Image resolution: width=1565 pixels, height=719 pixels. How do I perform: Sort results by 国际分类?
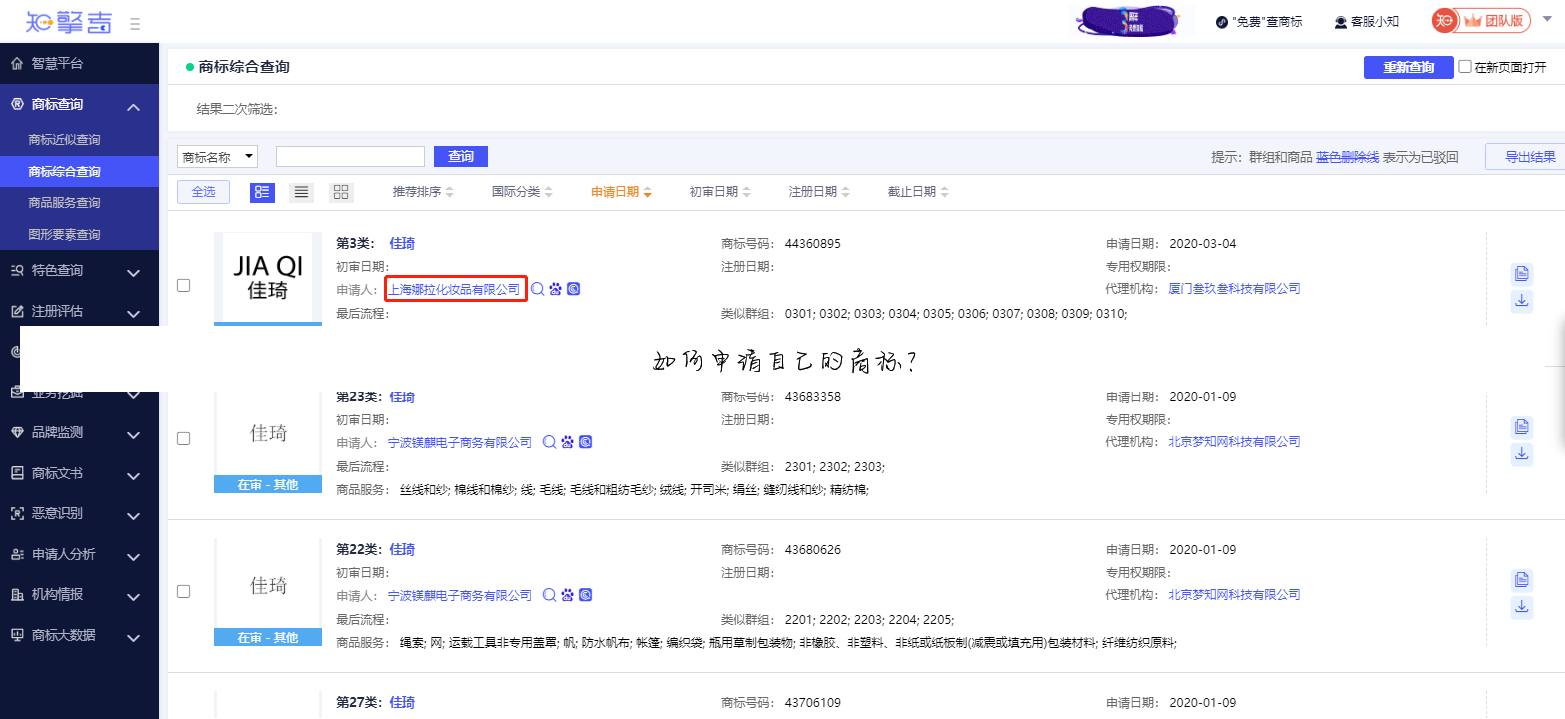(521, 192)
